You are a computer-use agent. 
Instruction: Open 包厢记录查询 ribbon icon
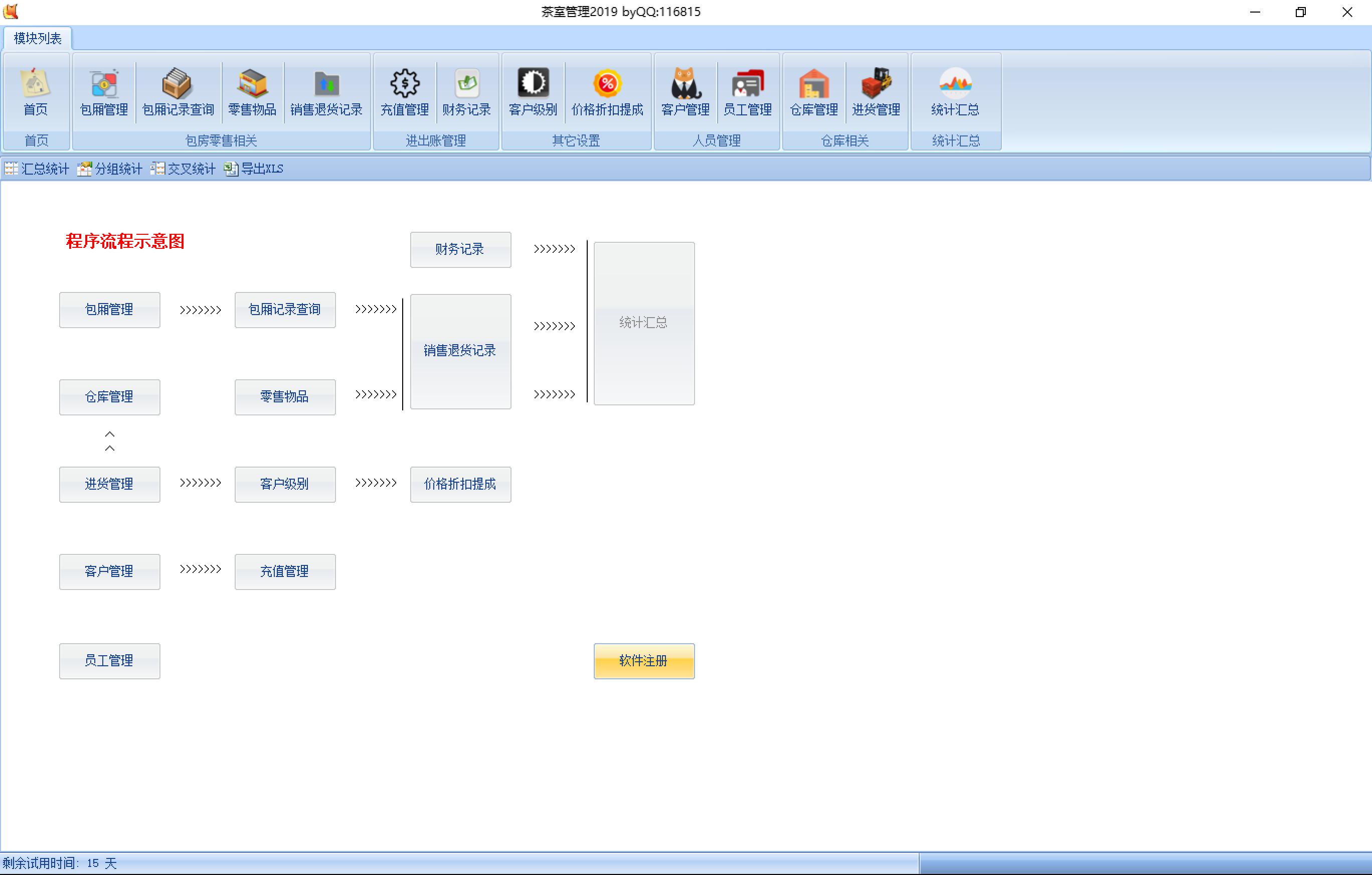178,92
